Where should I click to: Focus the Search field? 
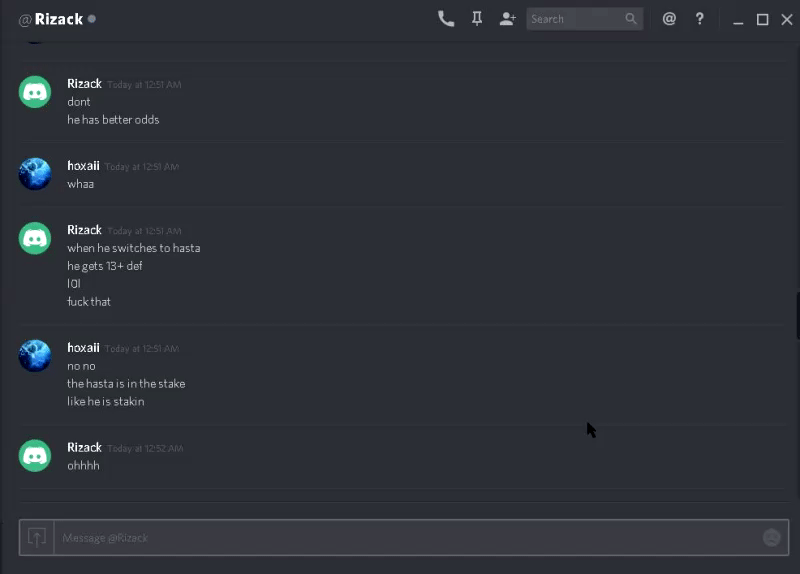584,19
